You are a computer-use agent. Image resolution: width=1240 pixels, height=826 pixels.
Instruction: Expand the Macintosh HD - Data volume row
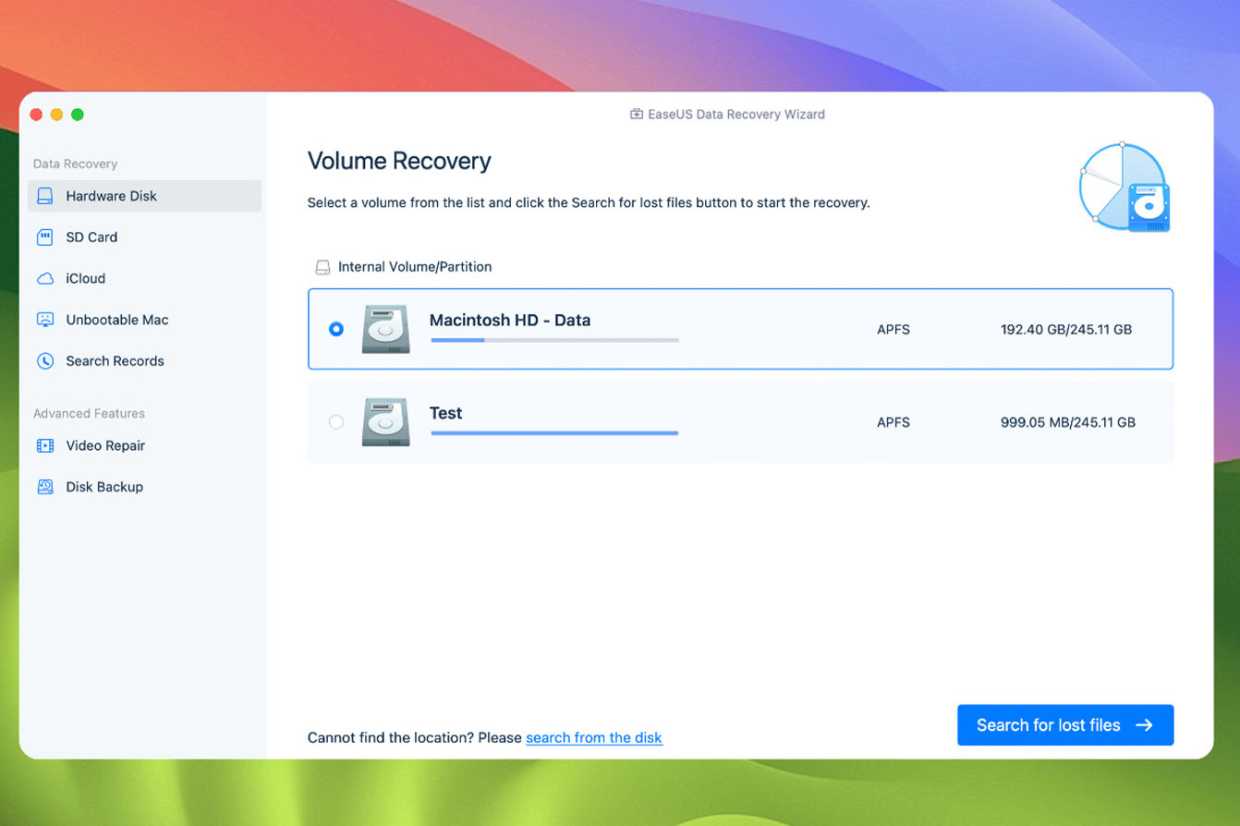740,329
